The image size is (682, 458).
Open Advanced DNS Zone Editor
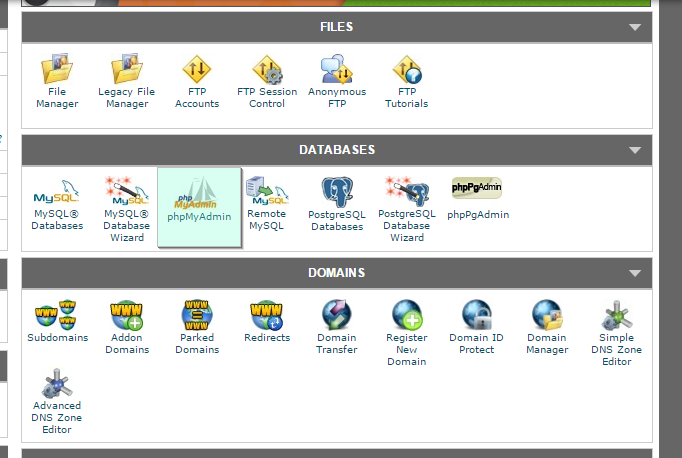click(x=57, y=385)
